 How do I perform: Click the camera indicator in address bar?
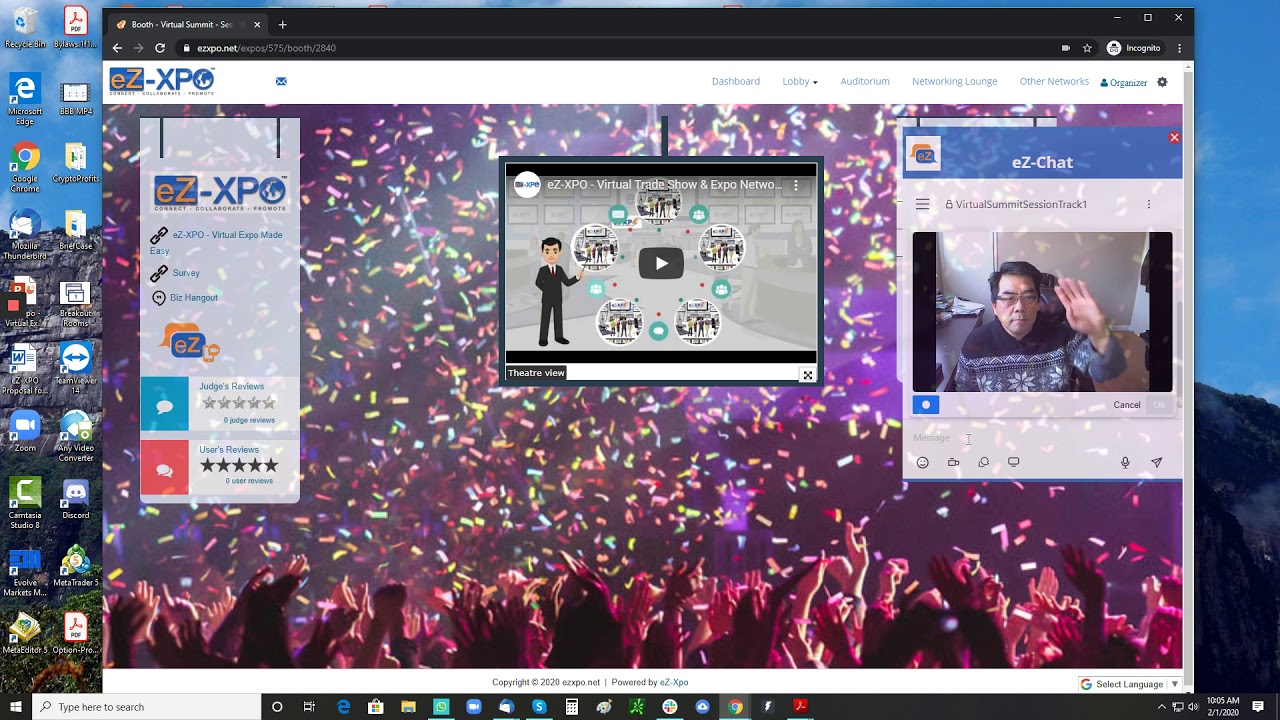[1066, 48]
